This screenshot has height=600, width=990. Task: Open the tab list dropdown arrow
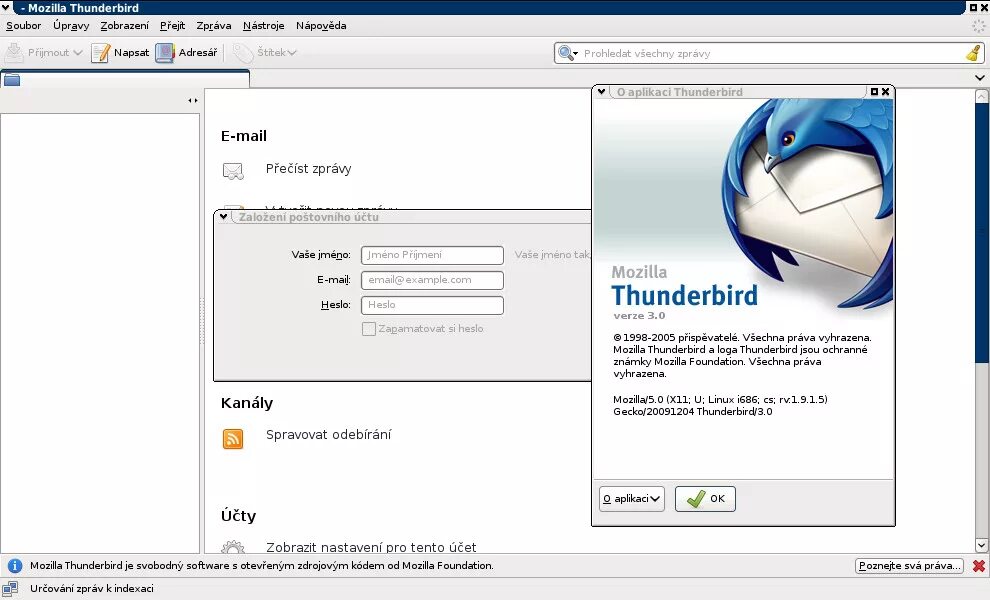click(980, 78)
